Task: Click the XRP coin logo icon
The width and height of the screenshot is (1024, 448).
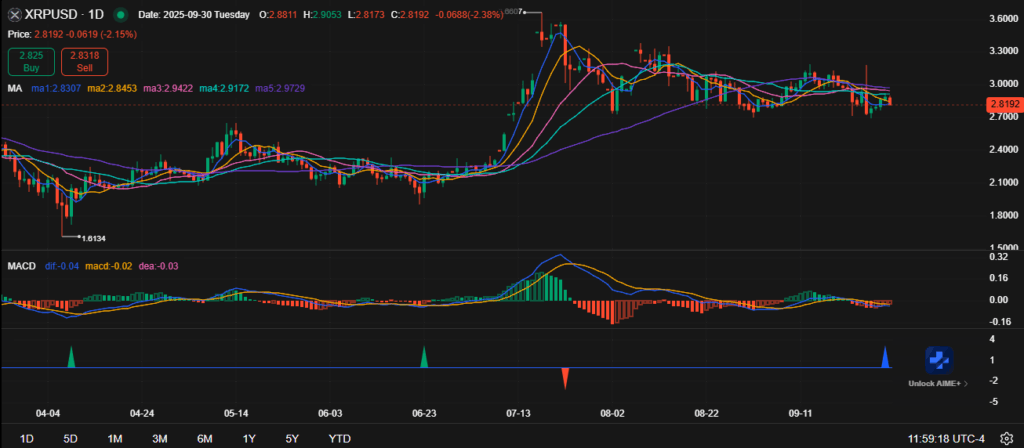Action: point(13,16)
